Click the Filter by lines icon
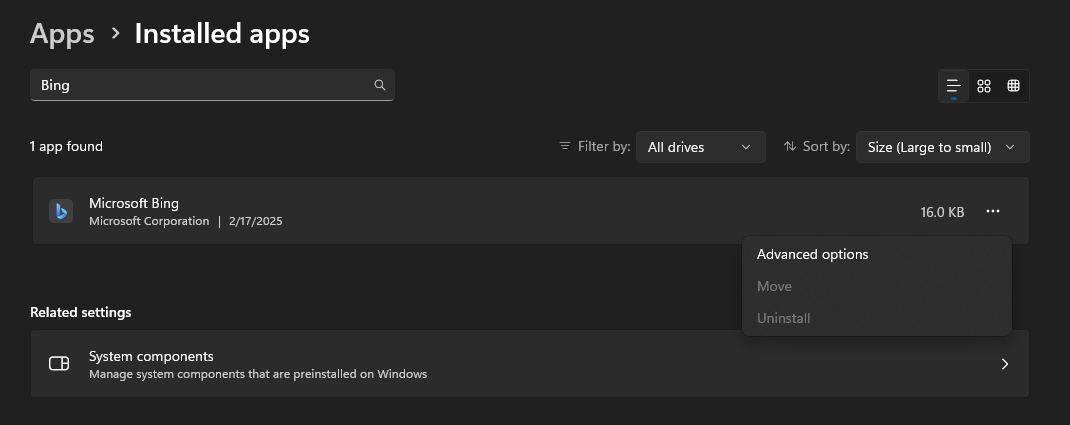 (x=565, y=146)
